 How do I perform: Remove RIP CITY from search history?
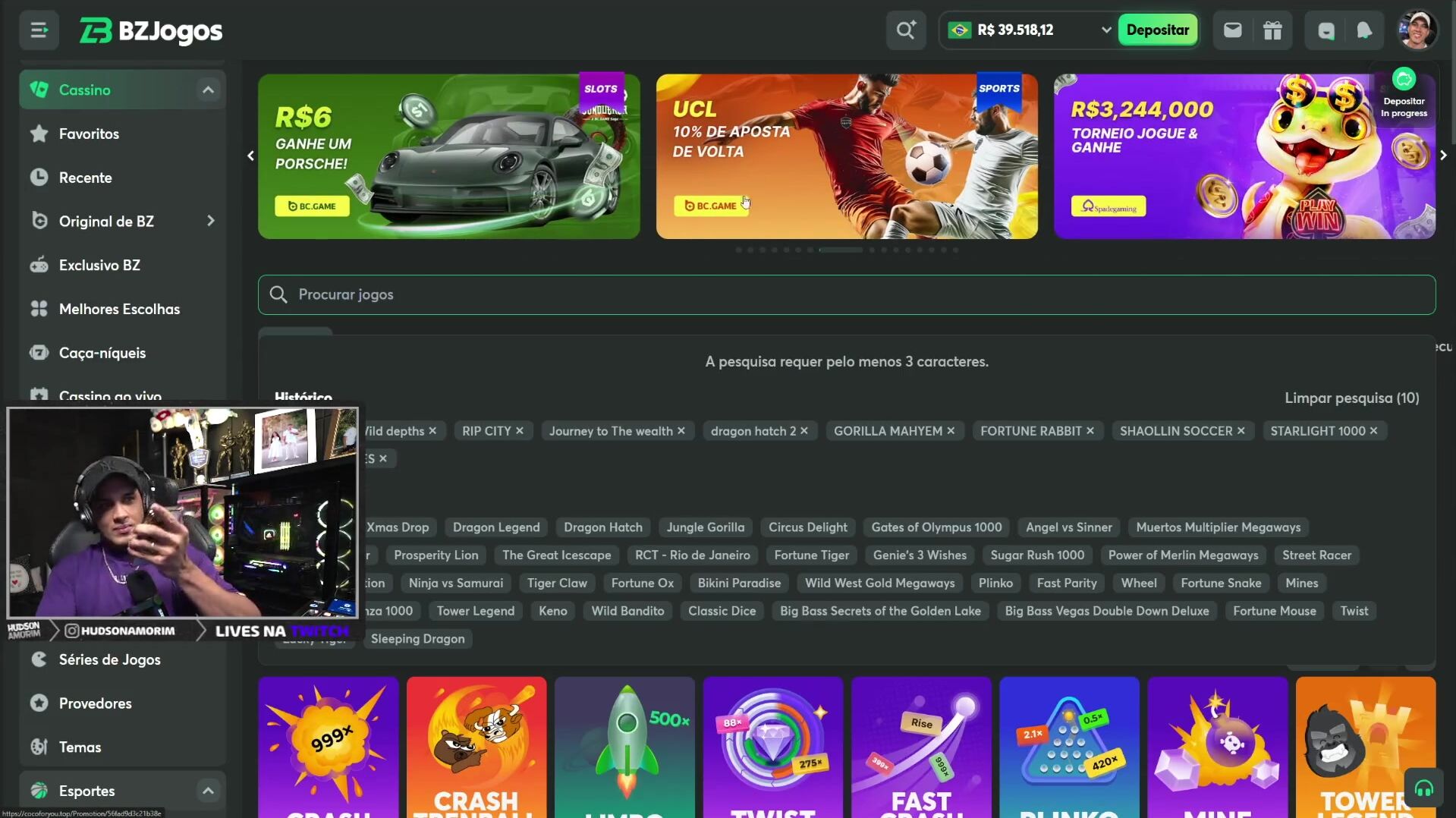click(520, 431)
